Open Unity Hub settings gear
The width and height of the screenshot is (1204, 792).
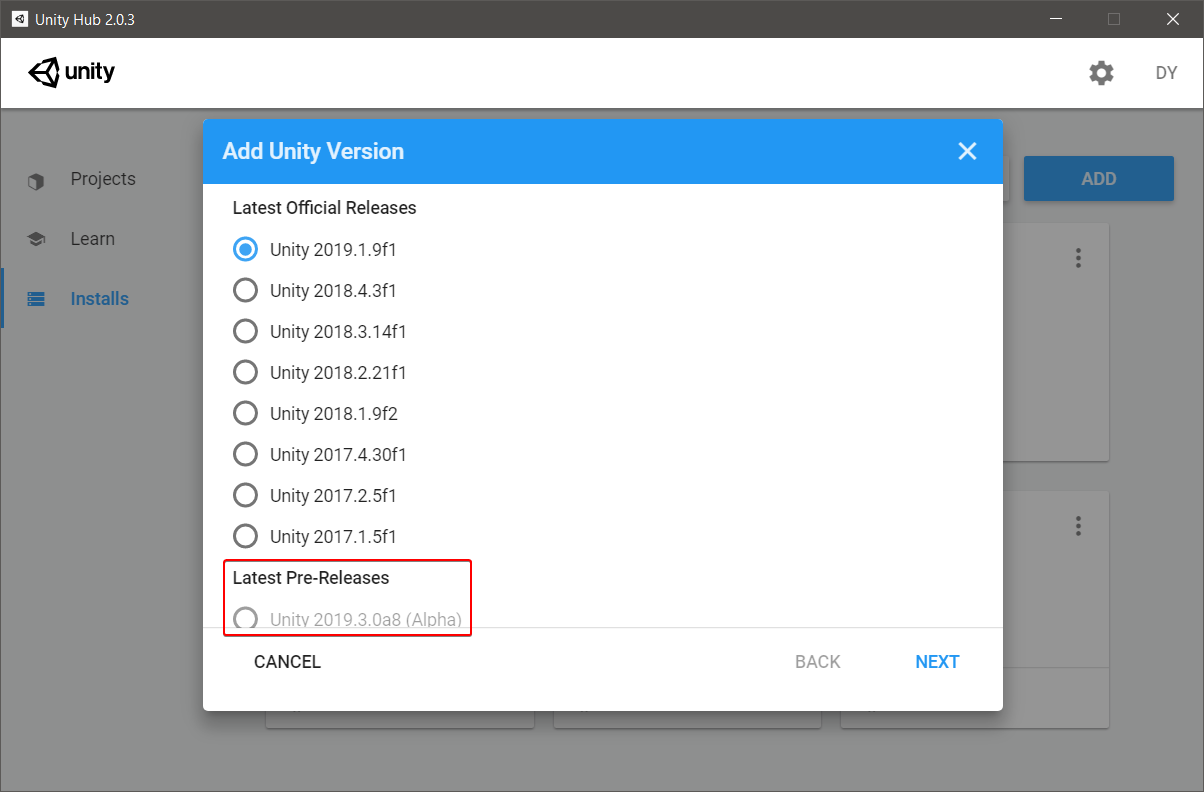(1101, 72)
